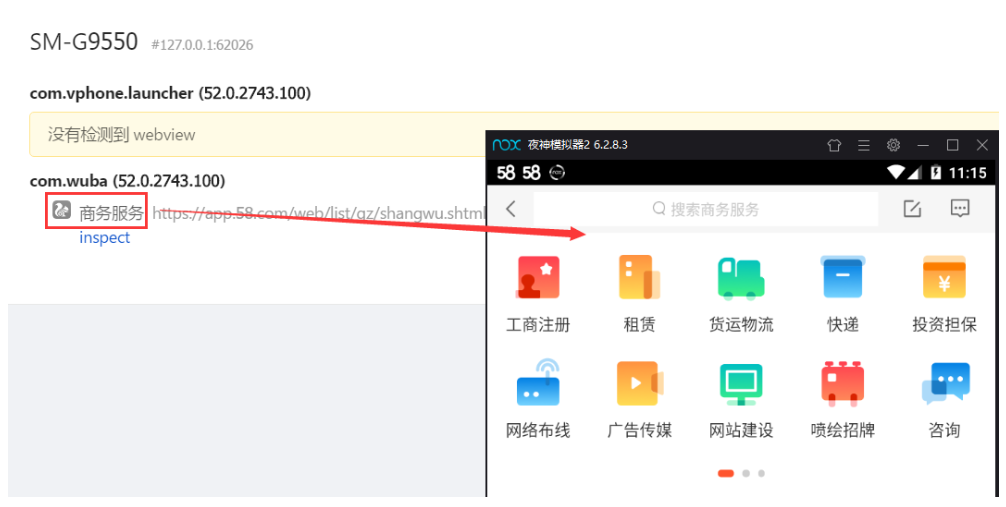Click the Nox logo in title bar
Viewport: 1006px width, 507px height.
(x=506, y=145)
